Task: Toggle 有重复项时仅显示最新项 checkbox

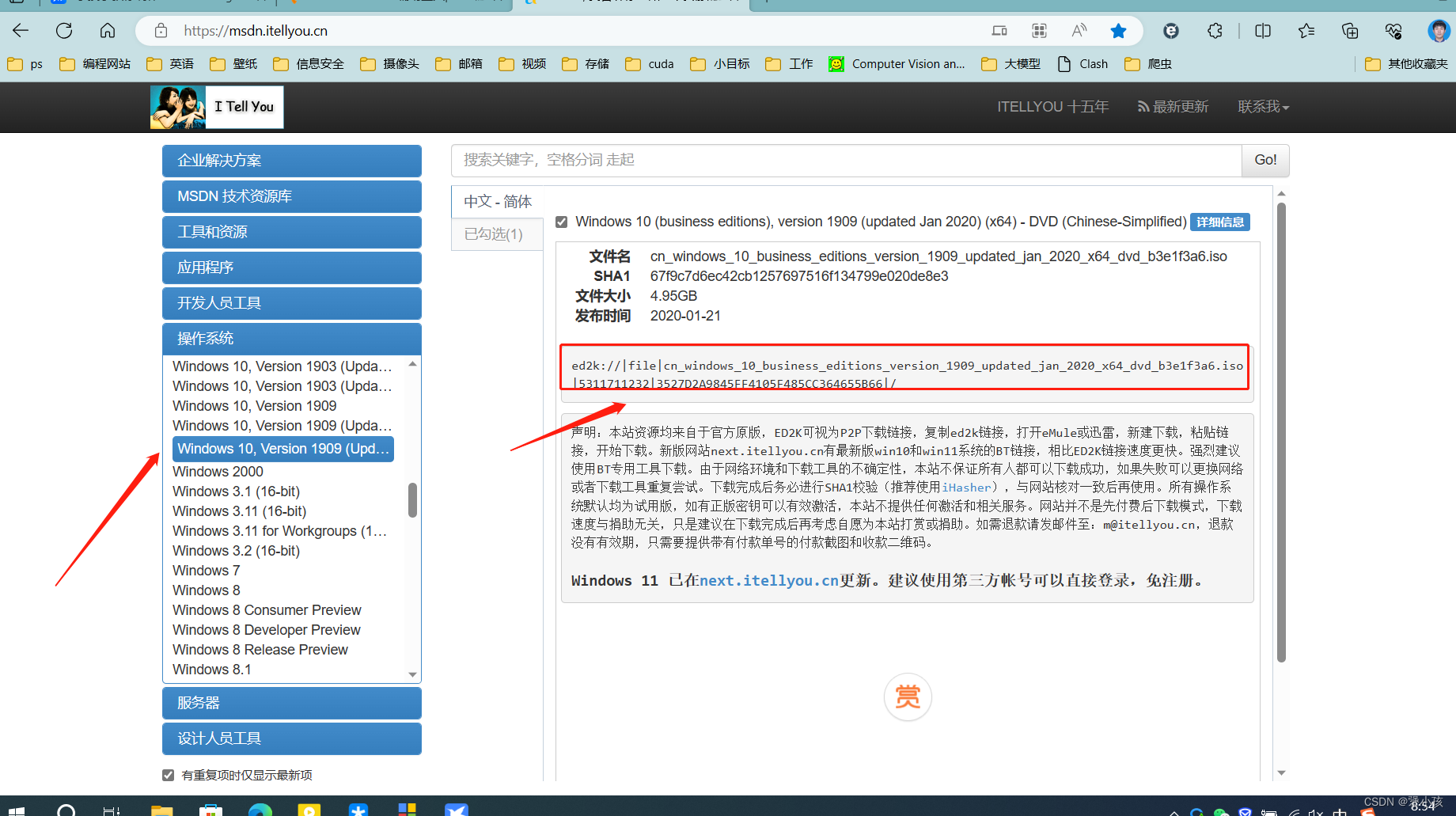Action: tap(168, 775)
